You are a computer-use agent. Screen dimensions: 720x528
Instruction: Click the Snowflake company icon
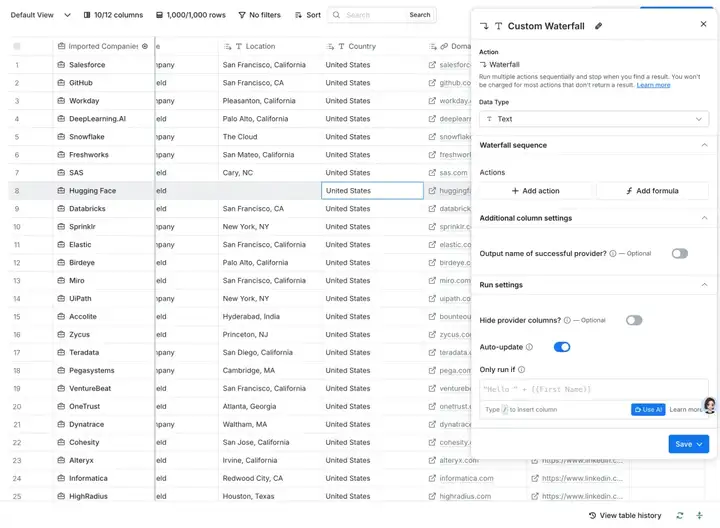click(61, 137)
